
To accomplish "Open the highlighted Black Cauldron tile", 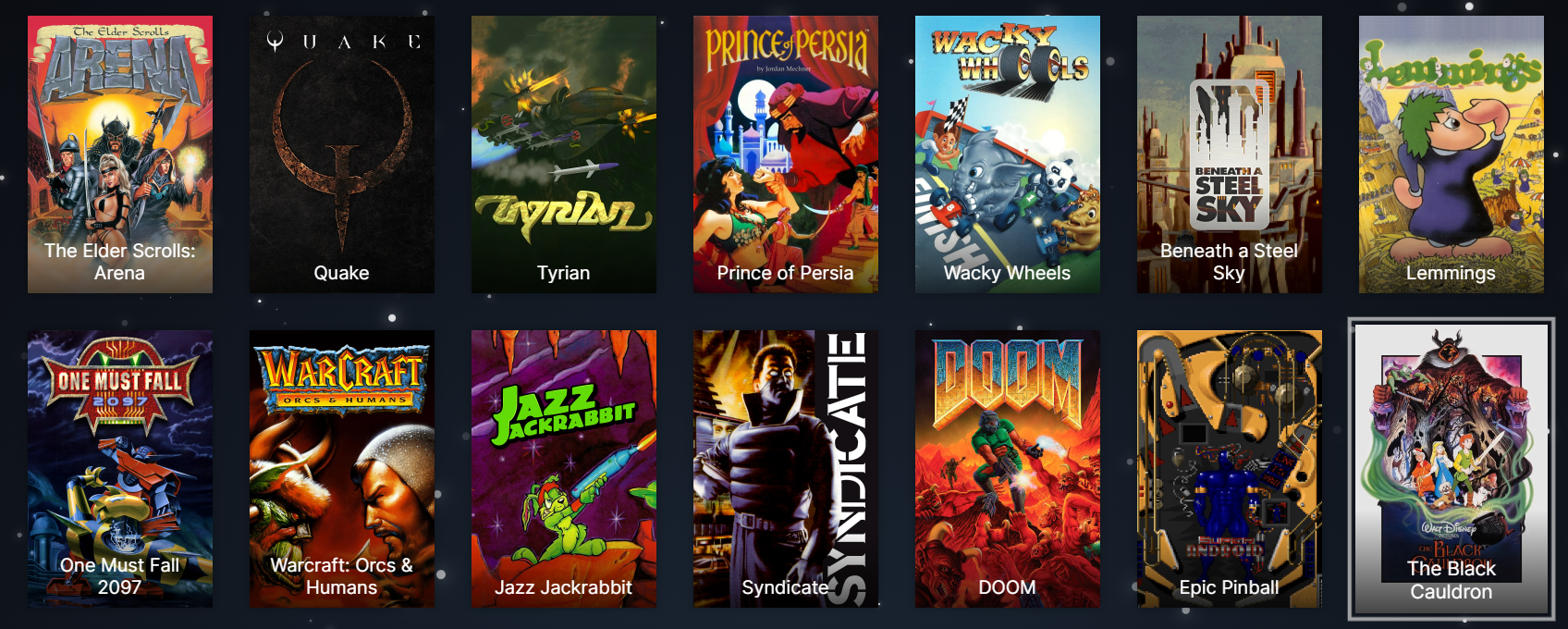I will (x=1452, y=469).
